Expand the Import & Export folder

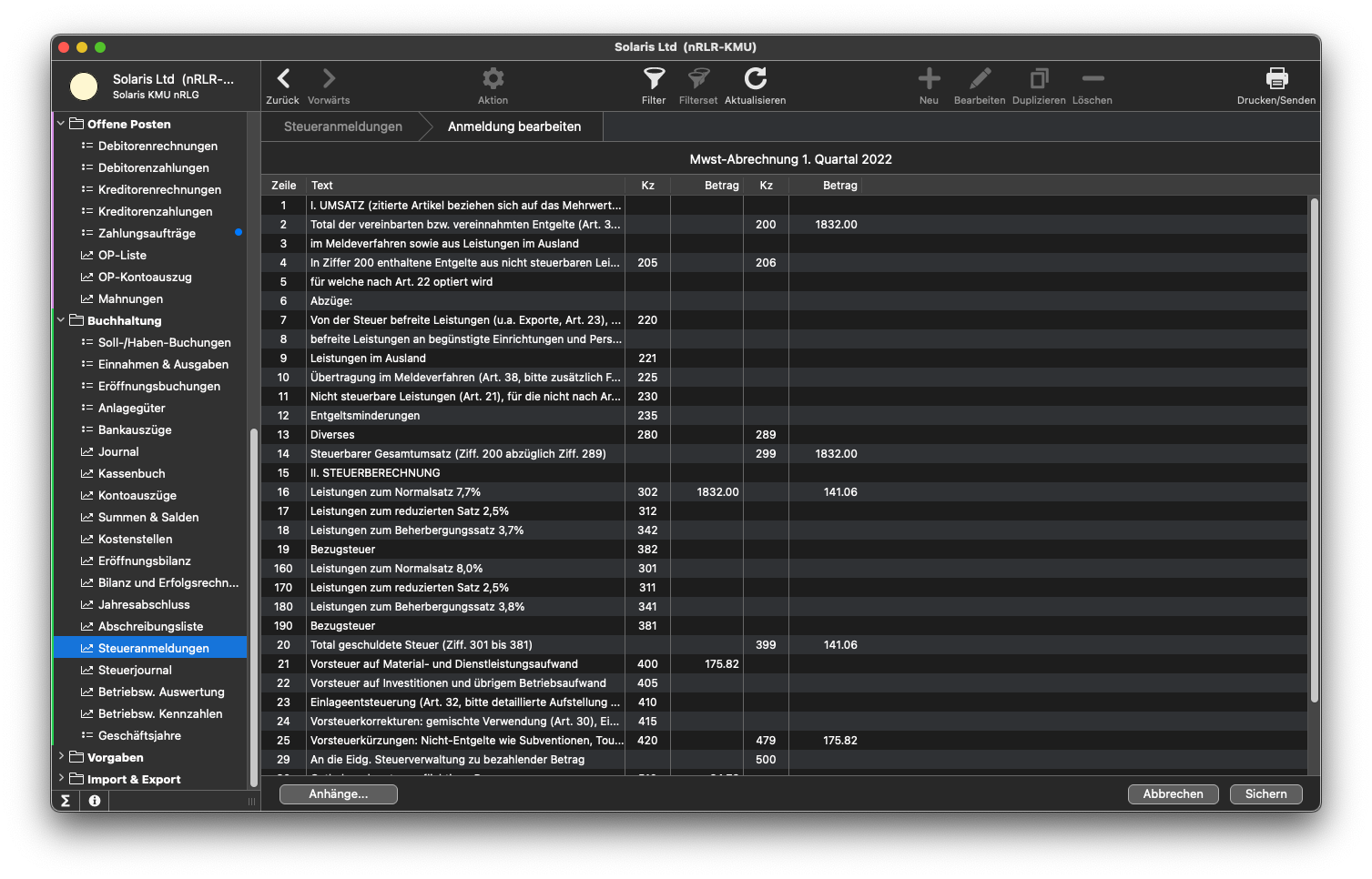coord(61,779)
